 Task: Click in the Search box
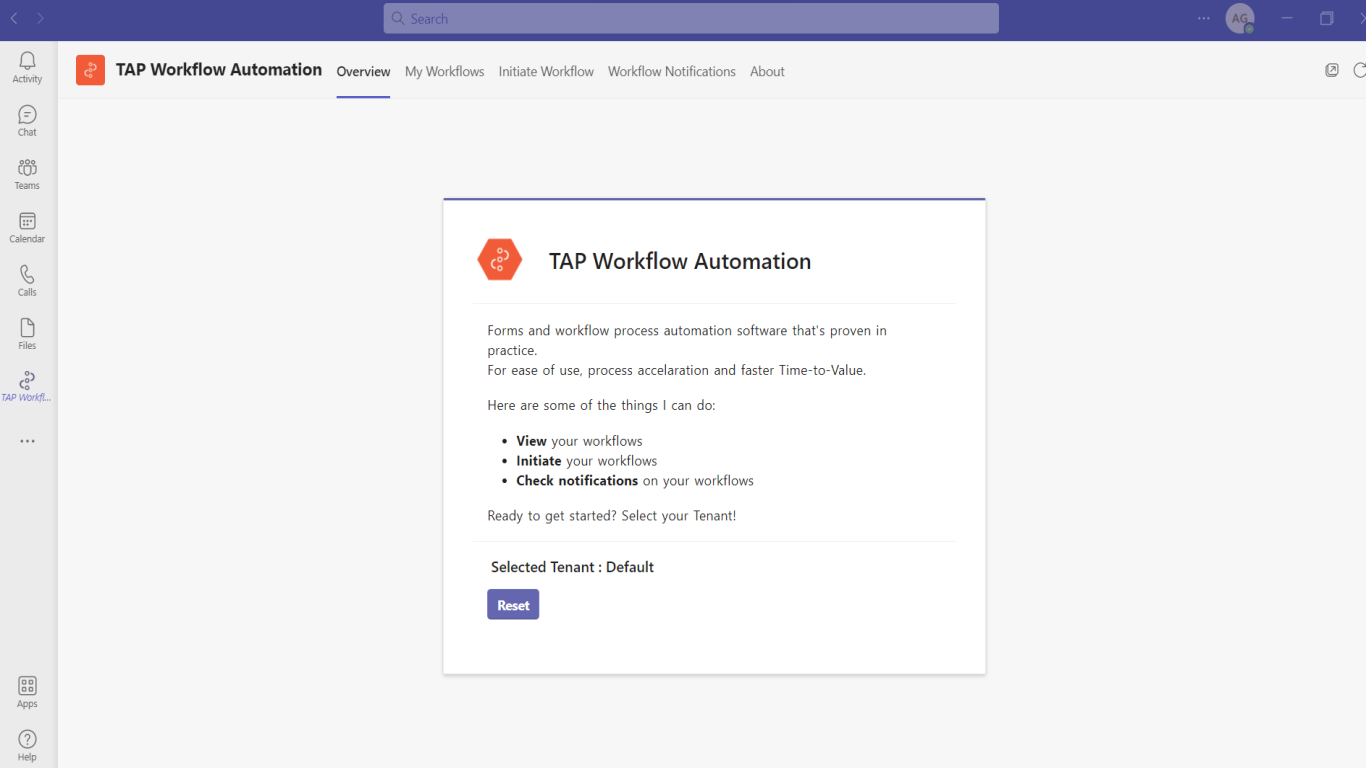691,18
